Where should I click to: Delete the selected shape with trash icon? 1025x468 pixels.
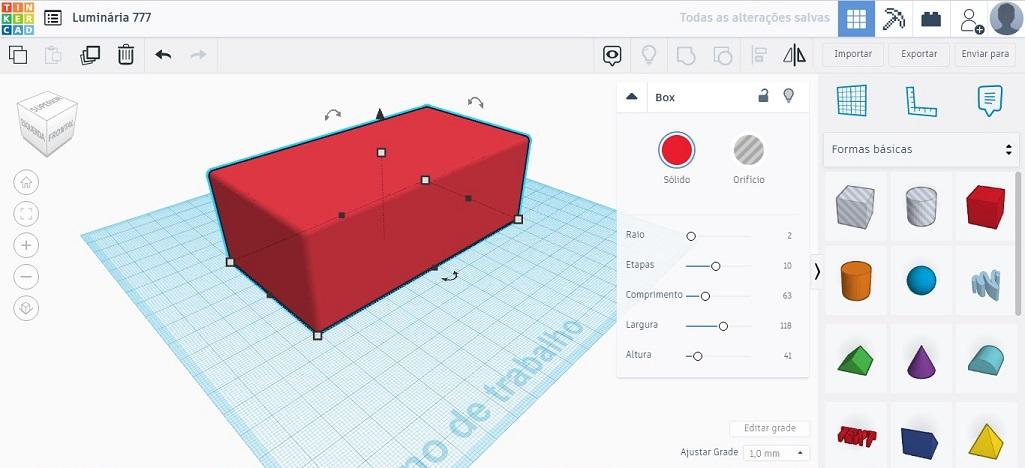[x=126, y=55]
